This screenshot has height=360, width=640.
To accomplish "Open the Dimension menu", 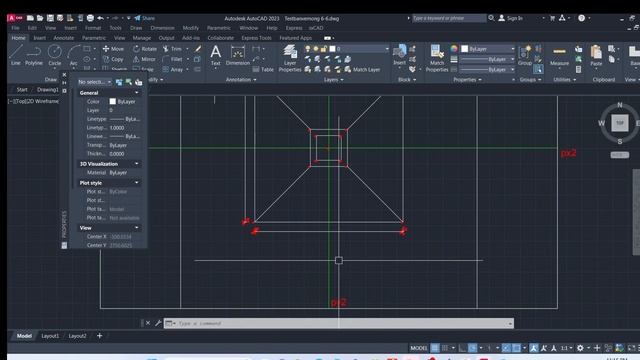I will 162,28.
